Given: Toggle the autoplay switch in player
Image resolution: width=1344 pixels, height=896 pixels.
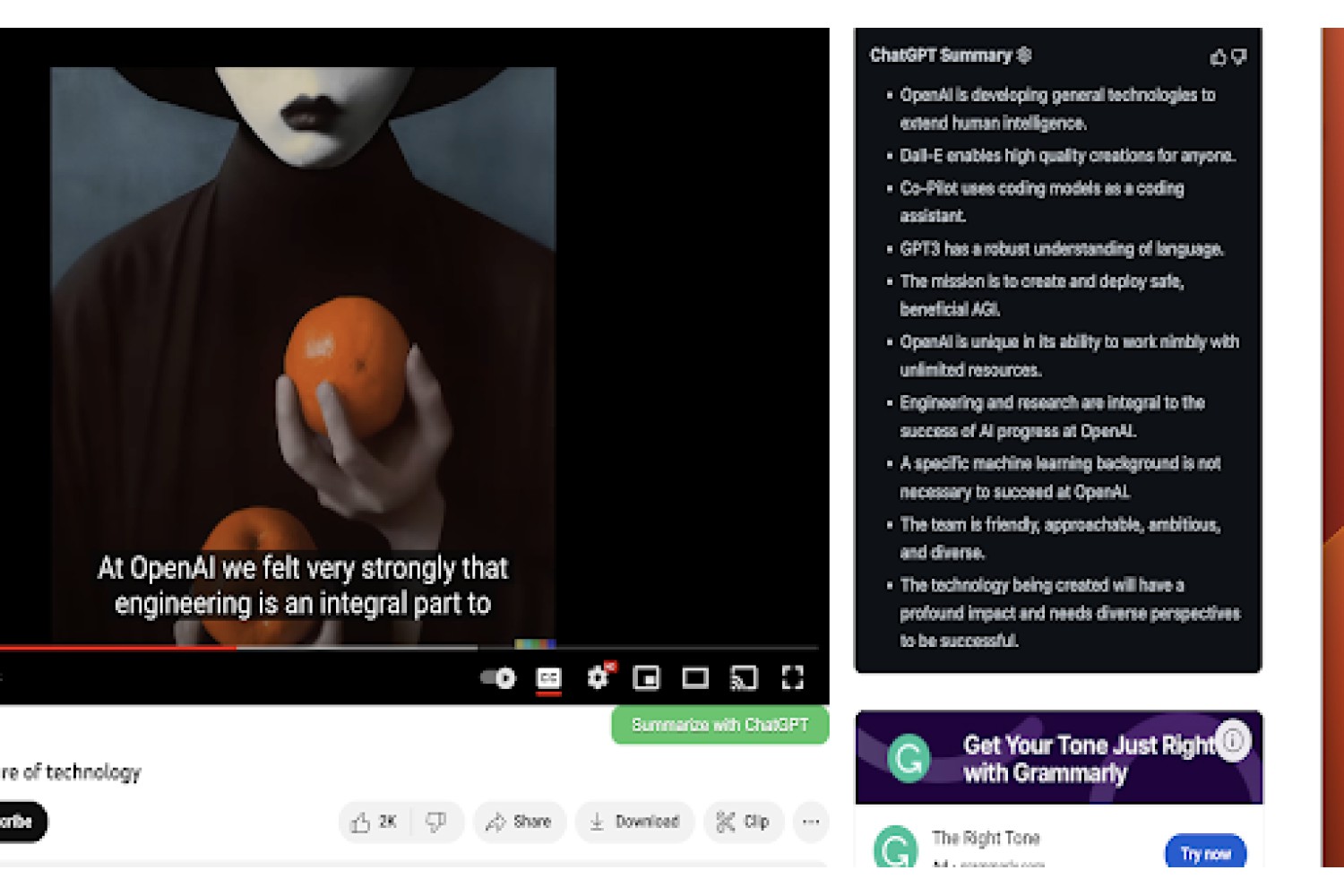Looking at the screenshot, I should (x=498, y=678).
